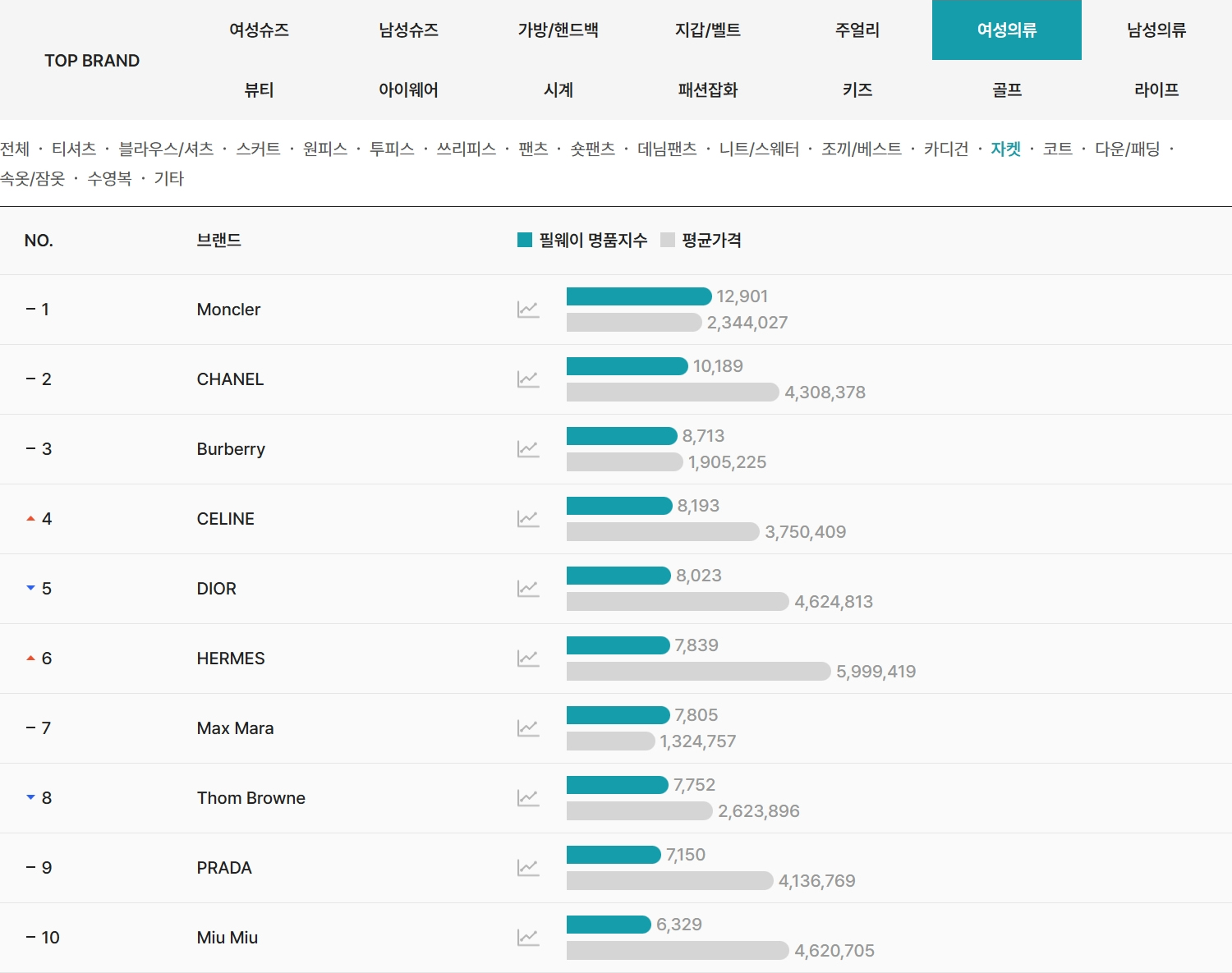1232x973 pixels.
Task: Switch to the 남성슈즈 category tab
Action: (x=408, y=30)
